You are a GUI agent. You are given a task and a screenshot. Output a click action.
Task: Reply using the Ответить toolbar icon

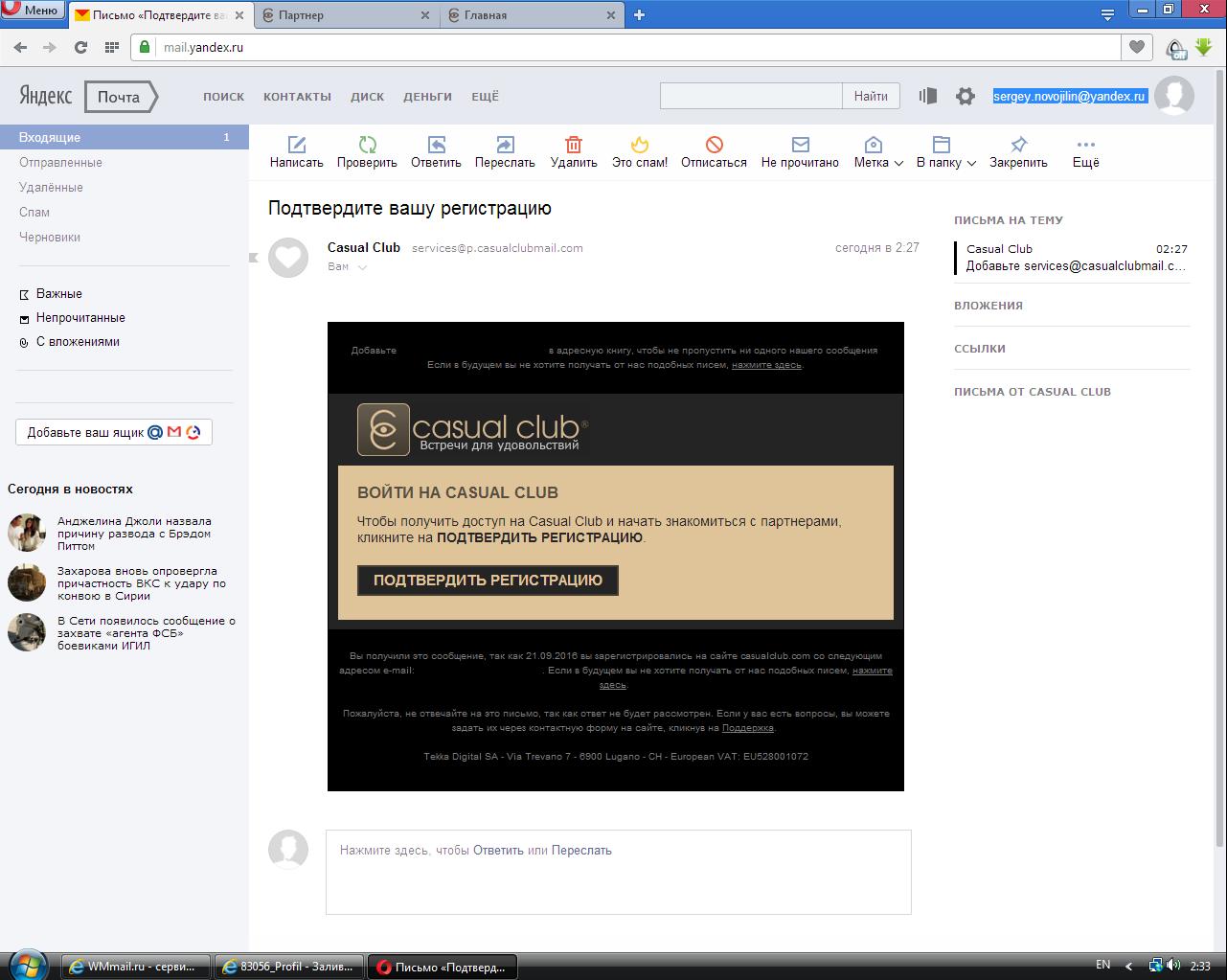[436, 152]
